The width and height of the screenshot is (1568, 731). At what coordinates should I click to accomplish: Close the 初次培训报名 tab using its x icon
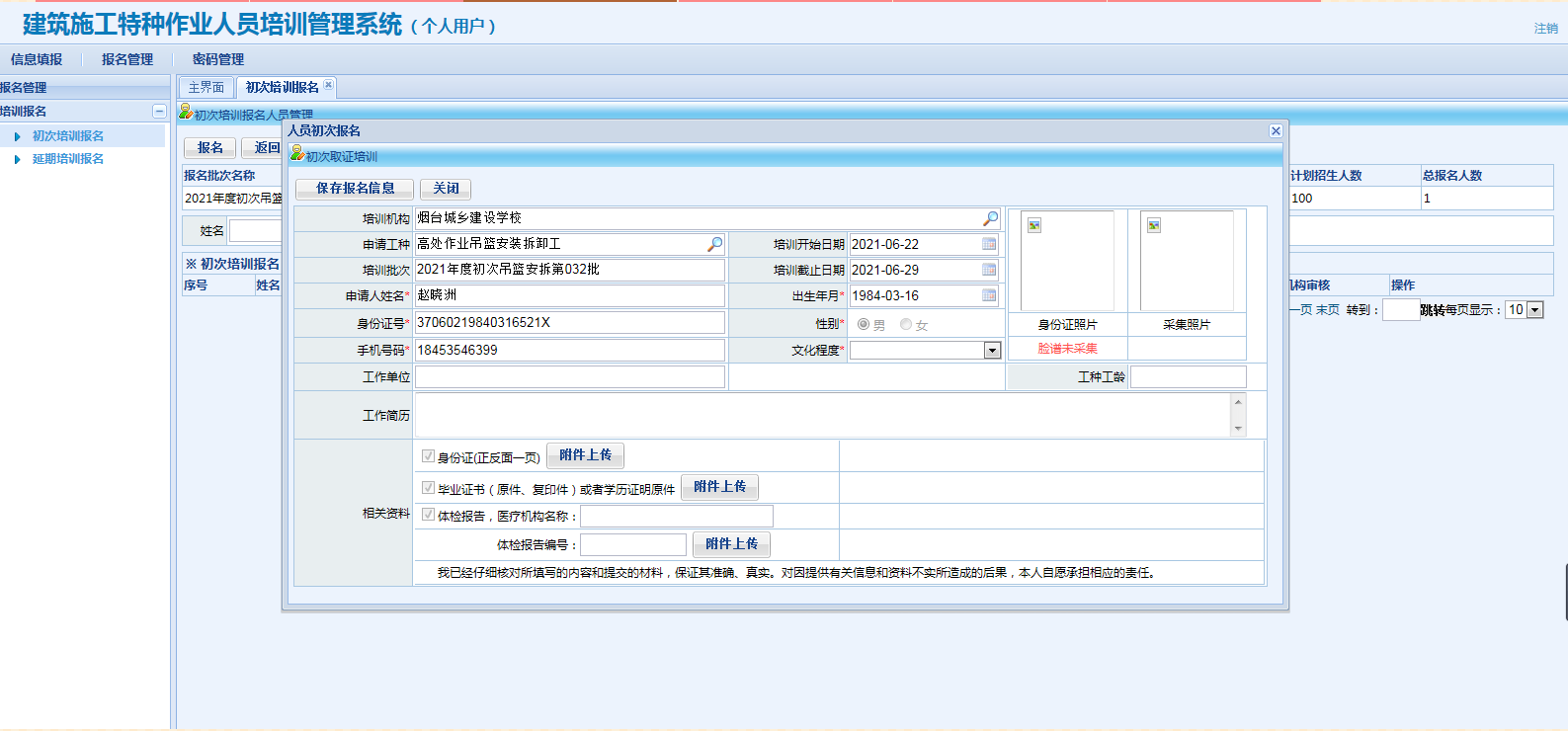click(x=329, y=85)
